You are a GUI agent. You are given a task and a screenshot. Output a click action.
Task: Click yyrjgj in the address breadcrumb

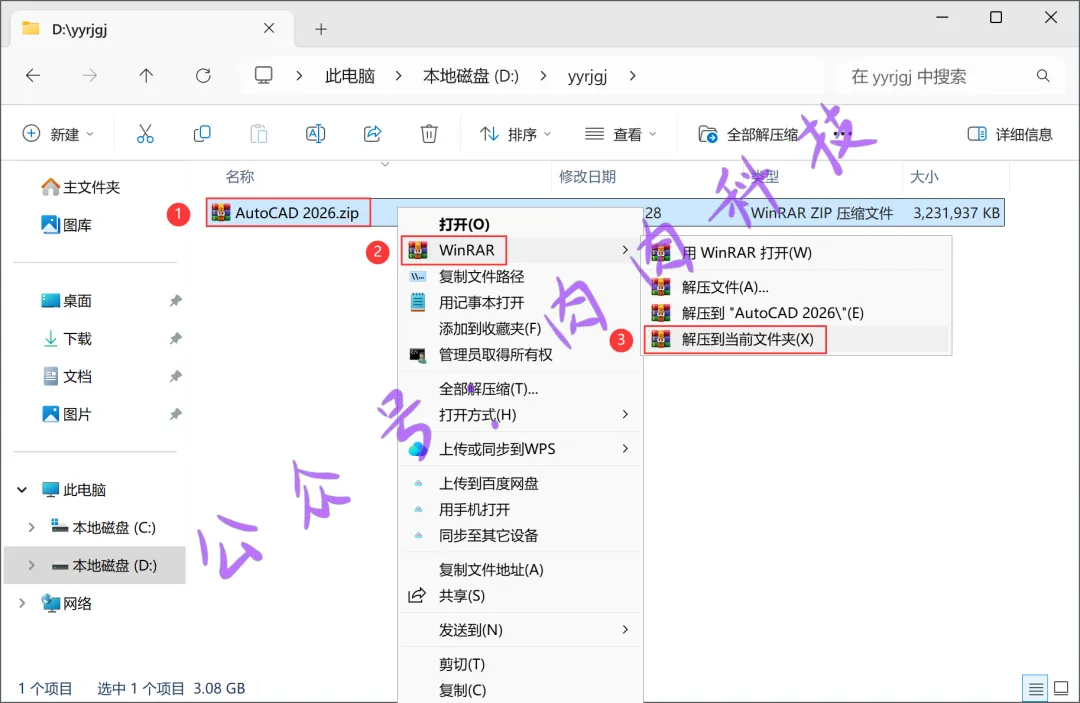click(588, 76)
